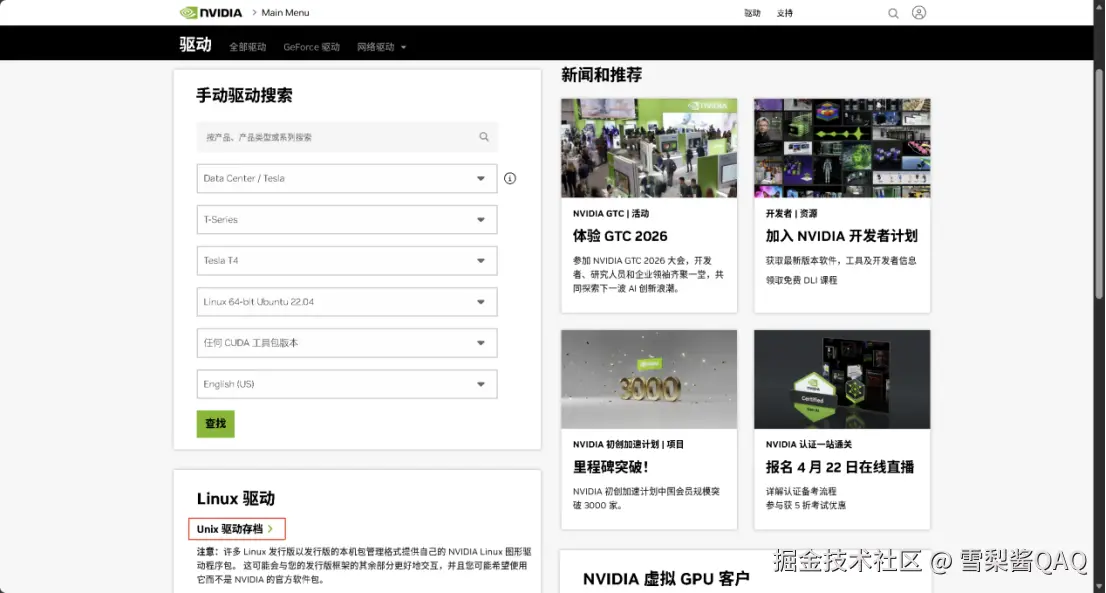Open the golden 3000 milestone thumbnail
Viewport: 1106px width, 593px height.
(649, 379)
